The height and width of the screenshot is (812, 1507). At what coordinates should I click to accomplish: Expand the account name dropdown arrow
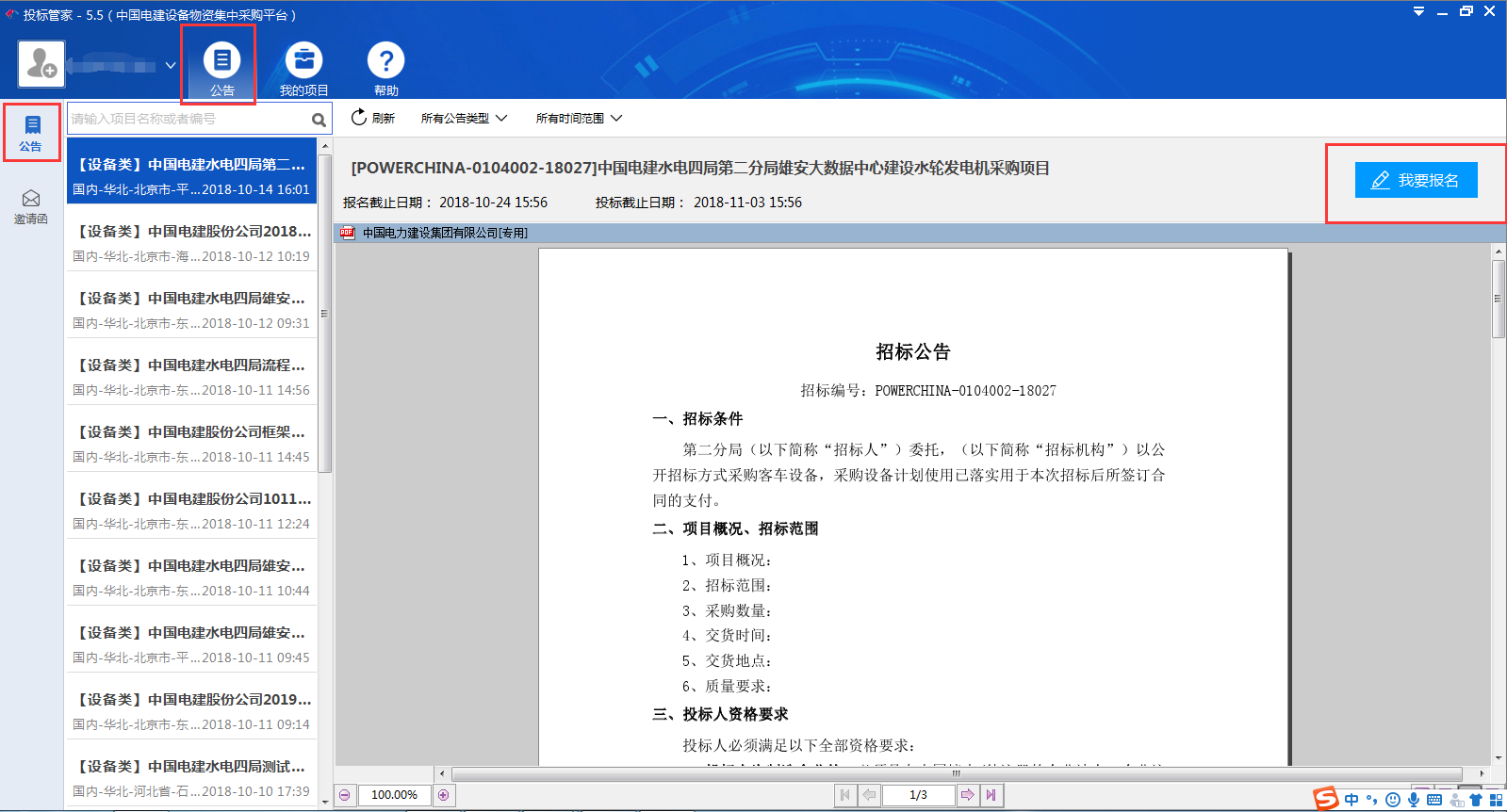171,65
